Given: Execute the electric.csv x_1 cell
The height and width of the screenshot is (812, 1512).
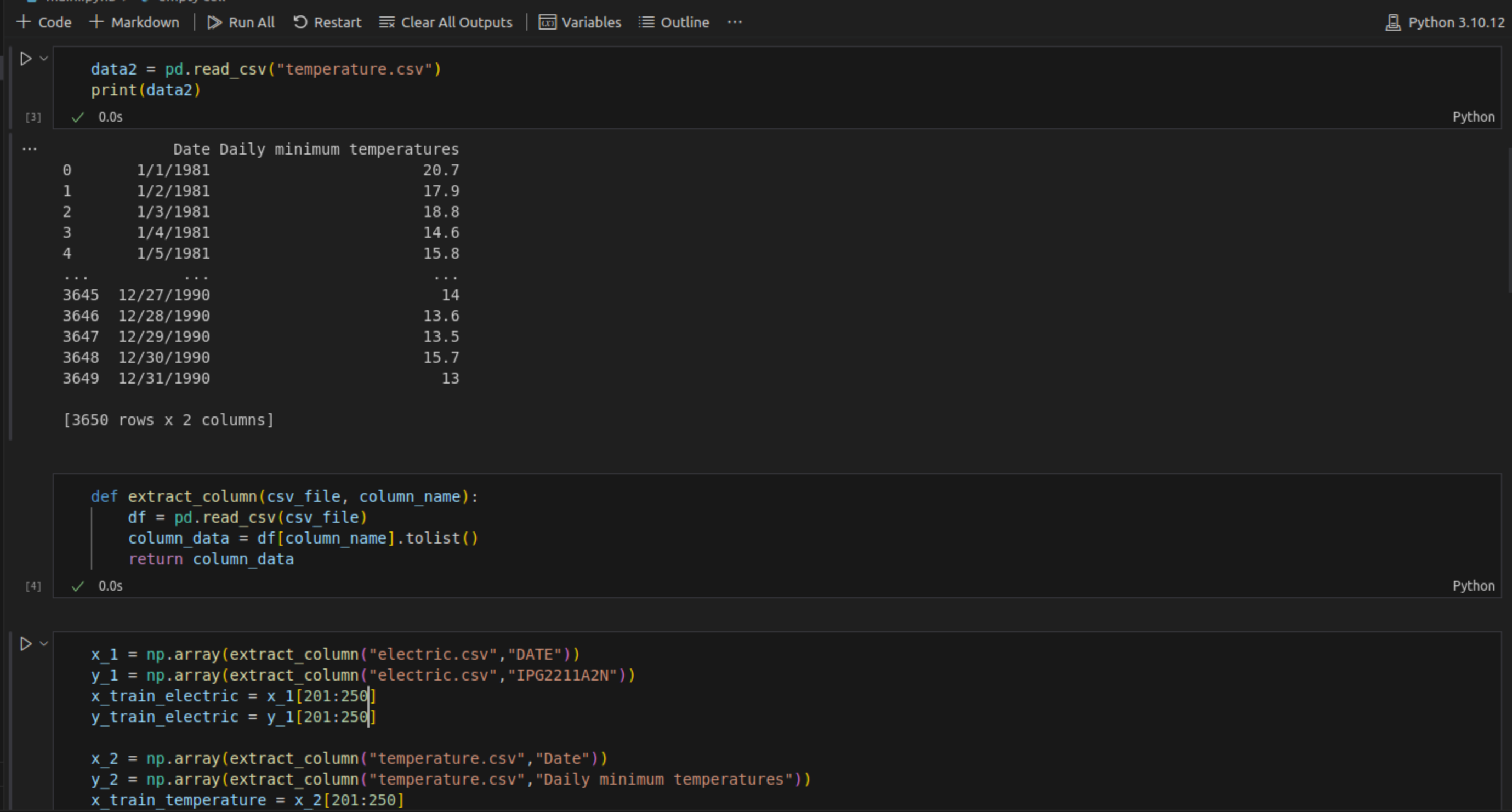Looking at the screenshot, I should (x=25, y=644).
